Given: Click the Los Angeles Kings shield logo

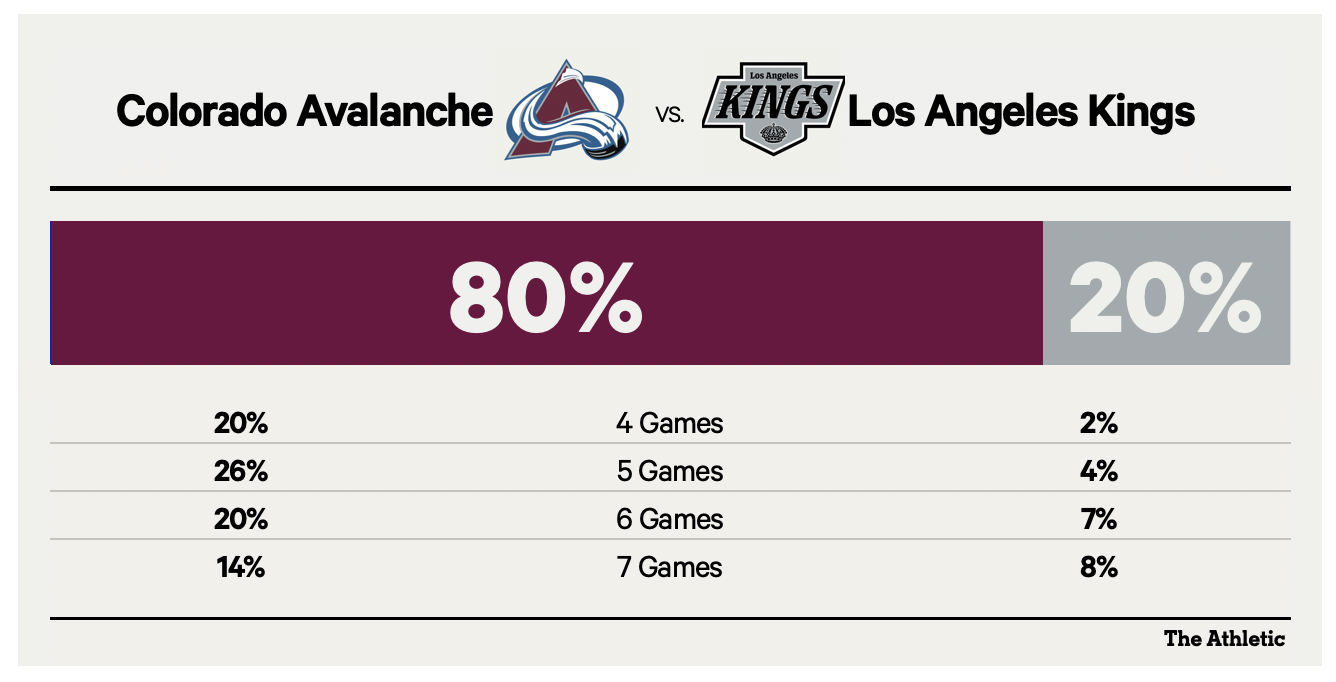Looking at the screenshot, I should point(773,108).
